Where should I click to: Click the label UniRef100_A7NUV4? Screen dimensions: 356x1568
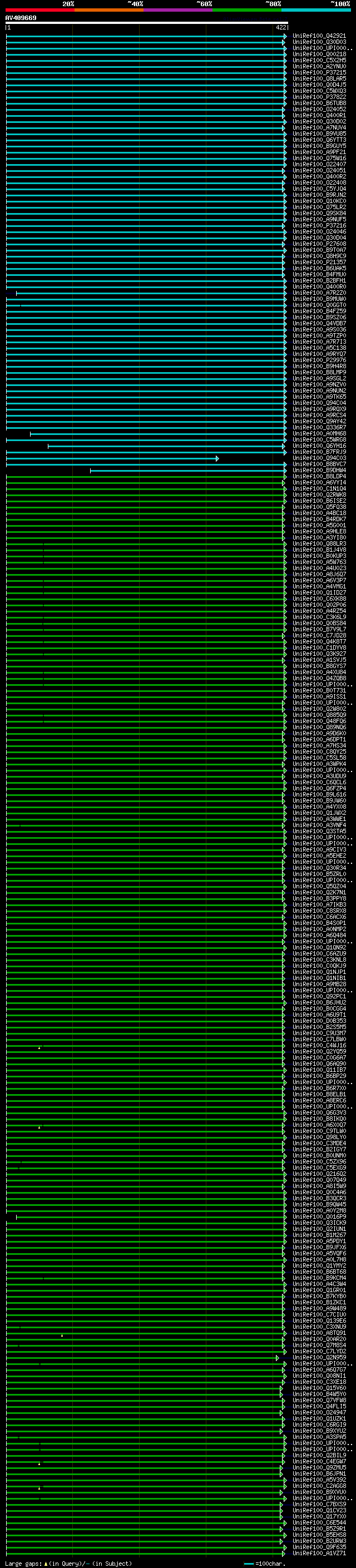coord(319,128)
